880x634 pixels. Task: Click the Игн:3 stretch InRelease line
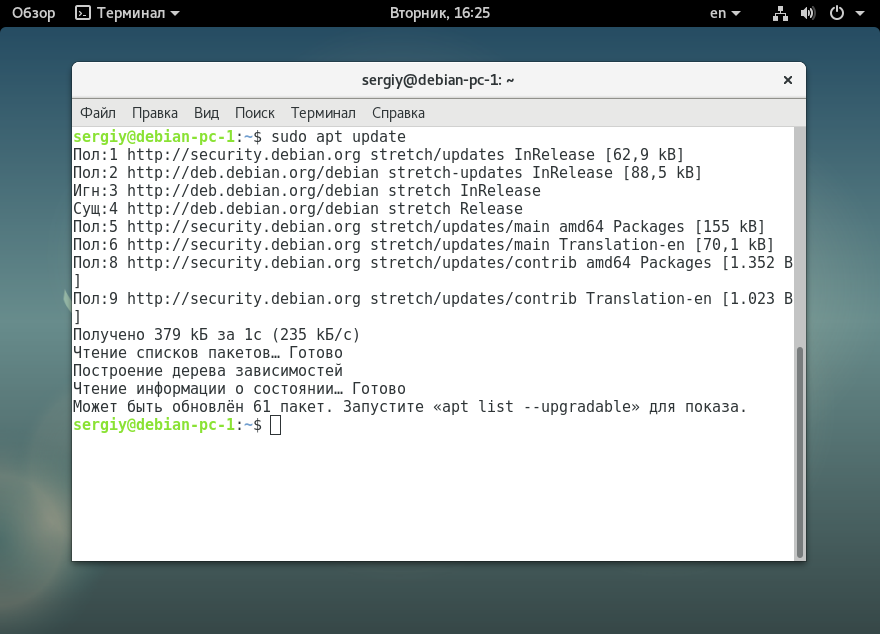306,191
